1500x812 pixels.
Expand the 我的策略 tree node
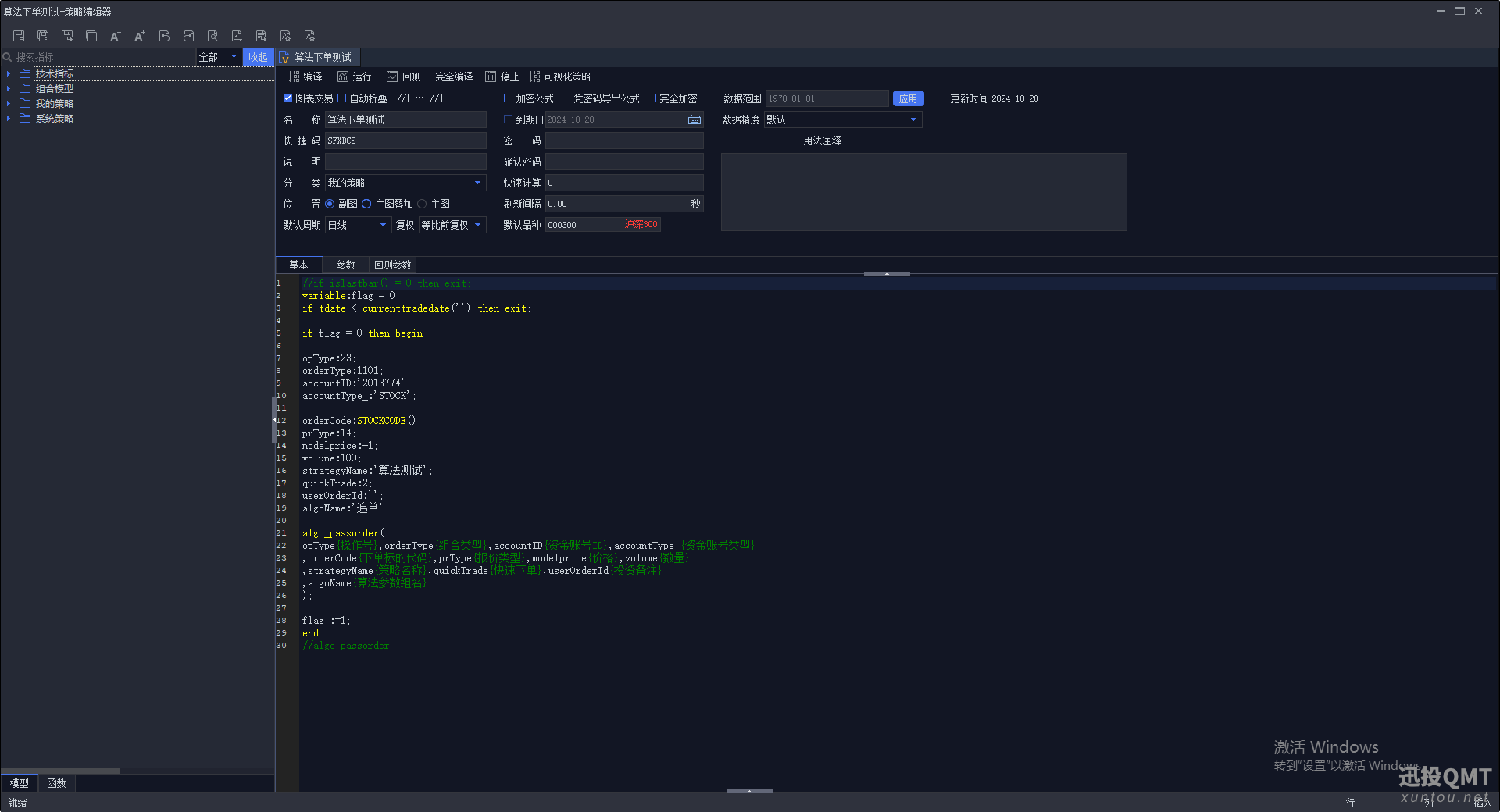pos(9,103)
